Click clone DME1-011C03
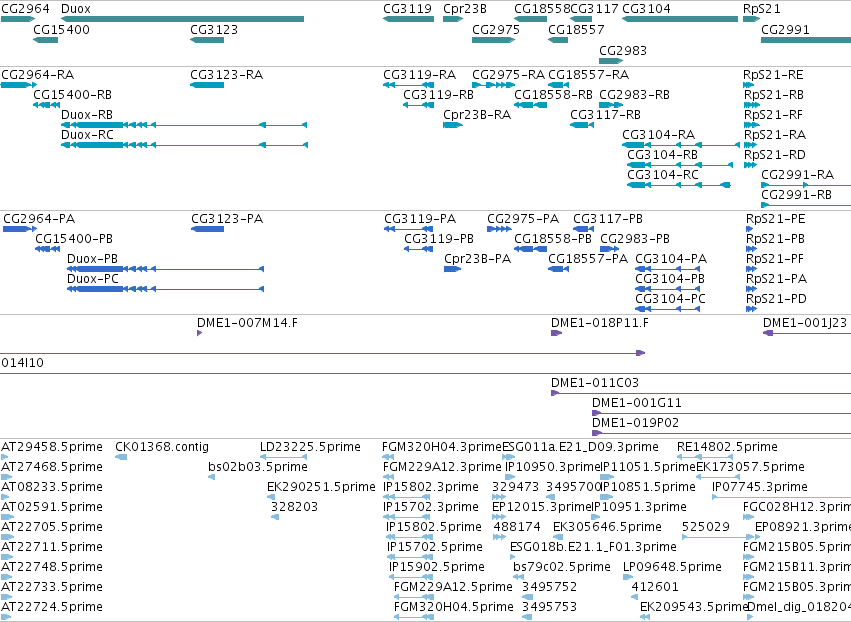 pos(595,383)
